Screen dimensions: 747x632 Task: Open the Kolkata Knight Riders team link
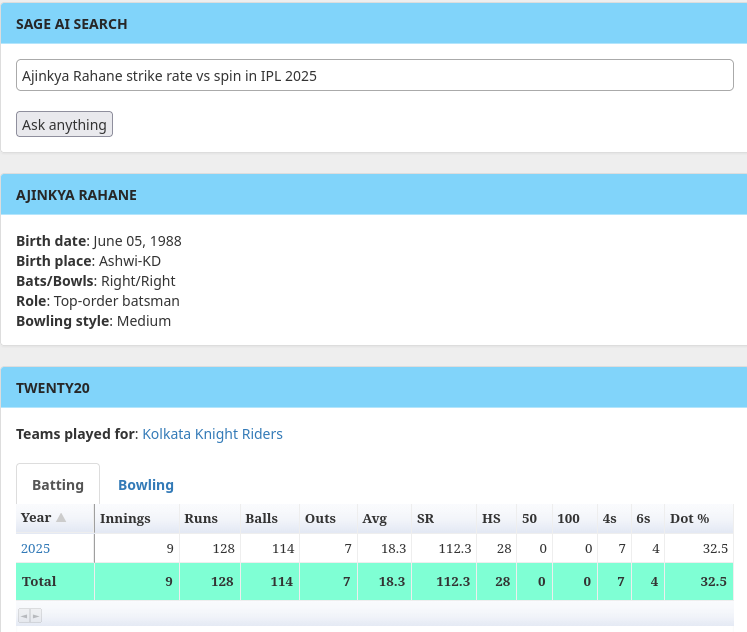tap(212, 434)
